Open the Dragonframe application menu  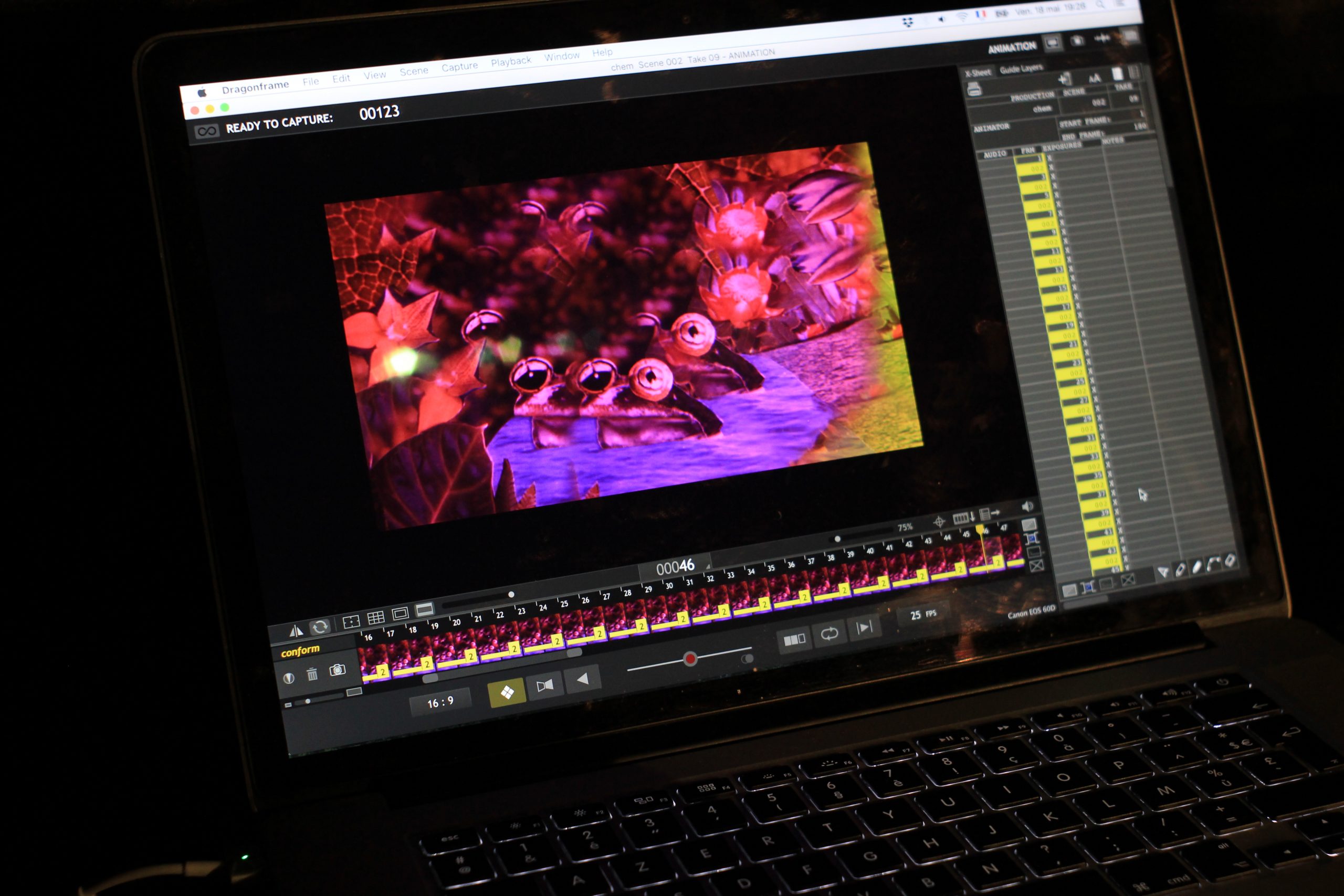pos(255,87)
